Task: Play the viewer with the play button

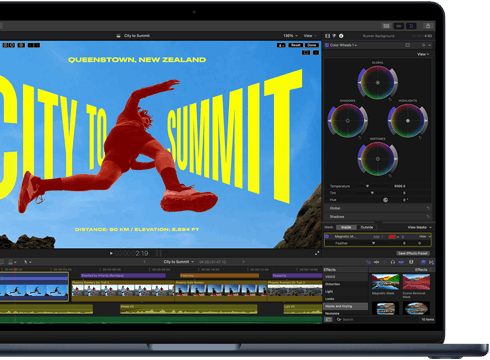Action: click(x=111, y=253)
